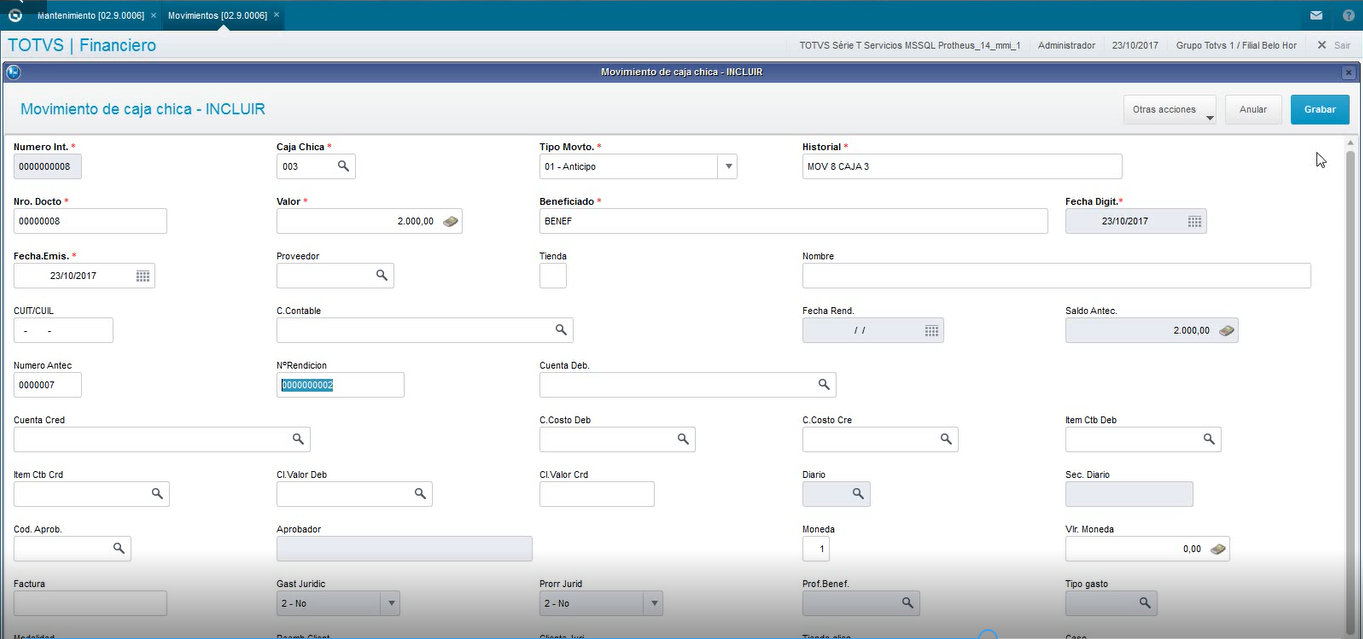1363x639 pixels.
Task: Click the NºRendicion input field
Action: (340, 385)
